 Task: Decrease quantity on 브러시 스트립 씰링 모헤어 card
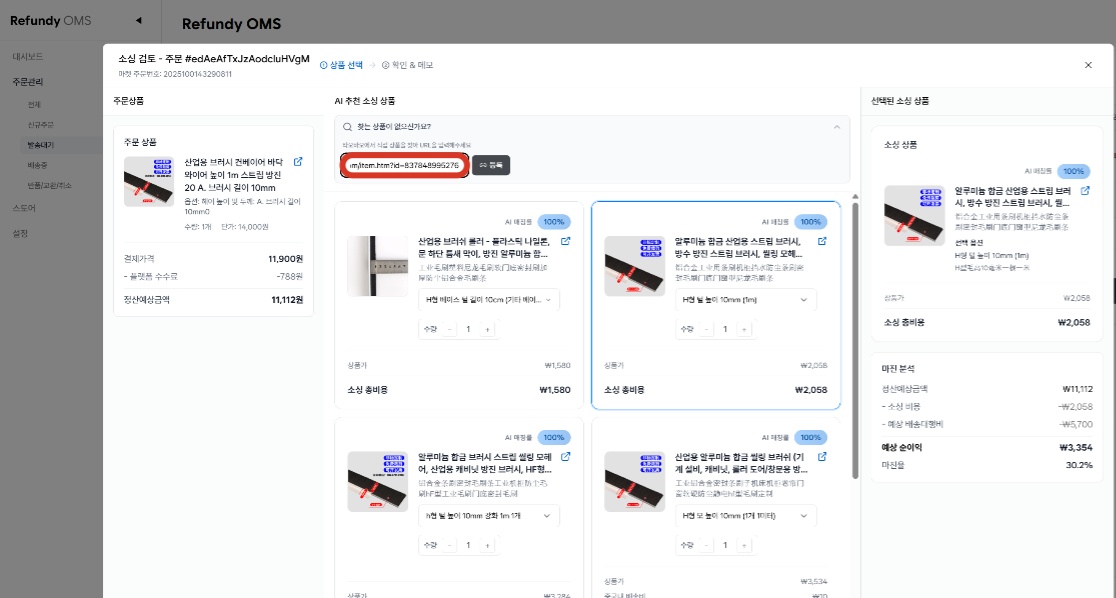pos(449,545)
